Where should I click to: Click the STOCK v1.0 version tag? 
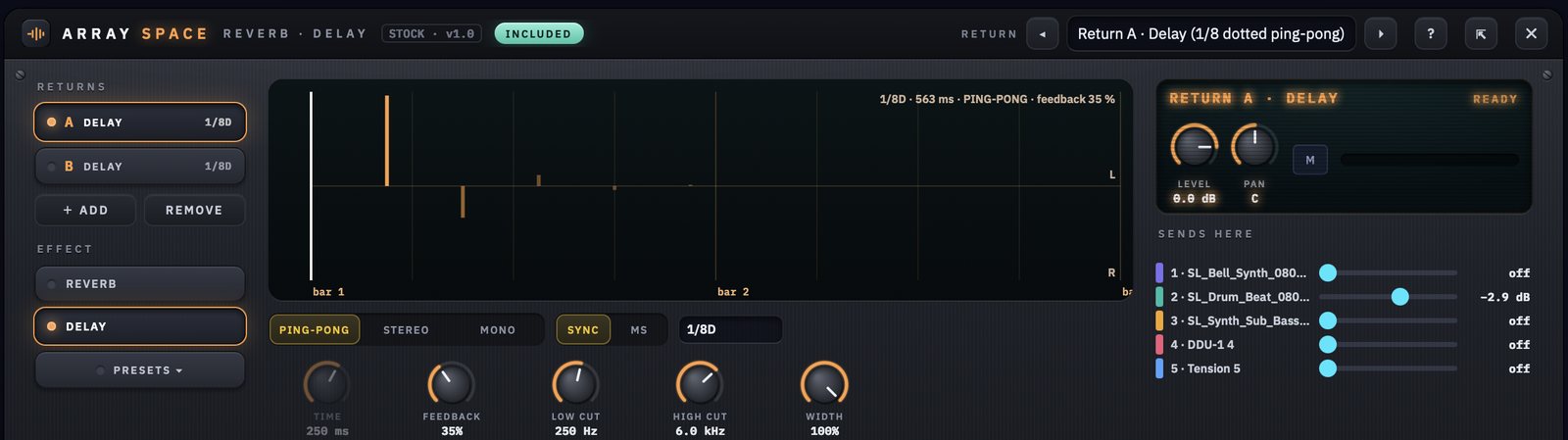click(x=431, y=33)
